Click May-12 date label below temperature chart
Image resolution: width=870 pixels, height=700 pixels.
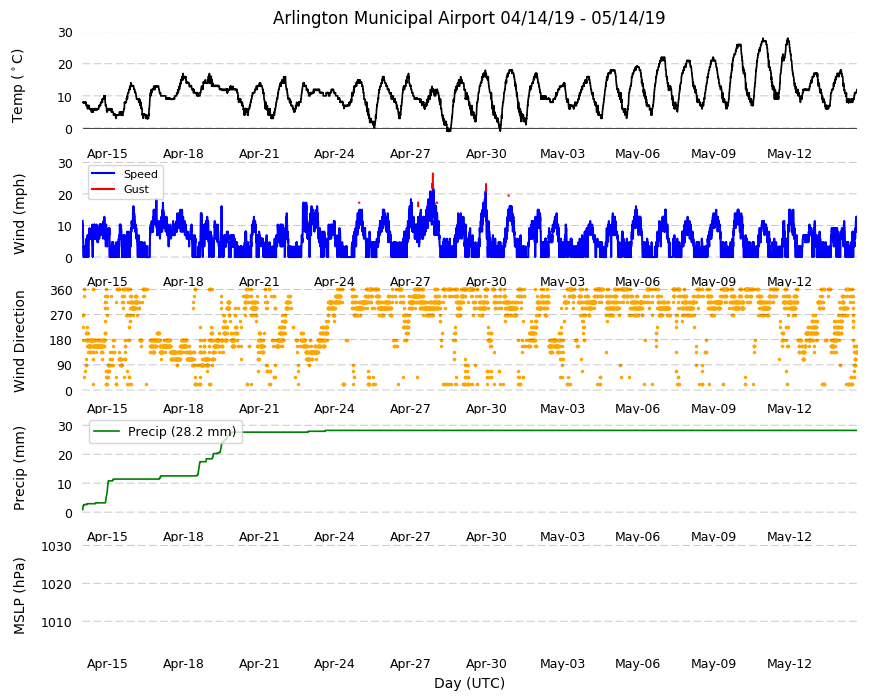point(790,154)
